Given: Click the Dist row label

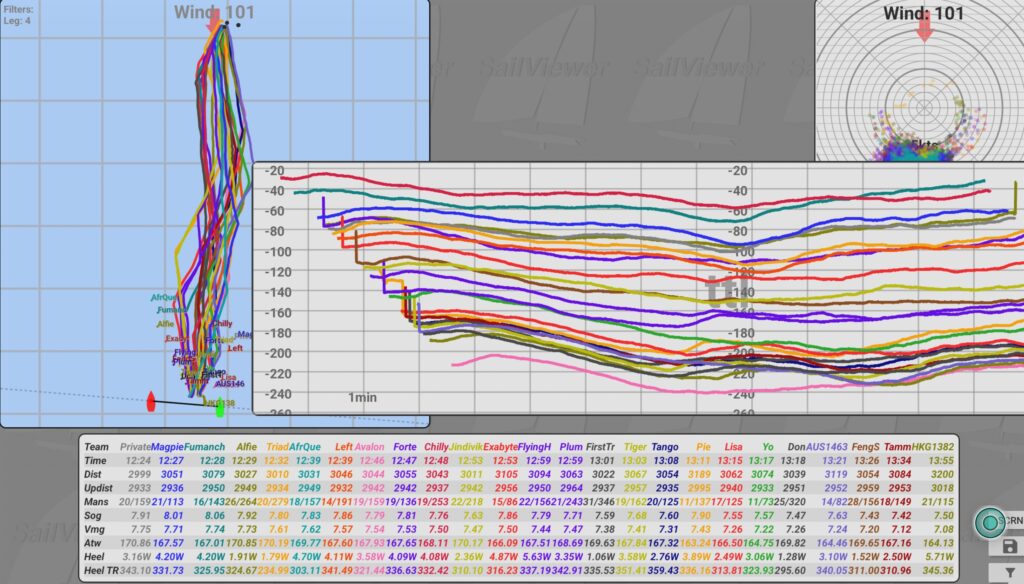Looking at the screenshot, I should (x=93, y=474).
